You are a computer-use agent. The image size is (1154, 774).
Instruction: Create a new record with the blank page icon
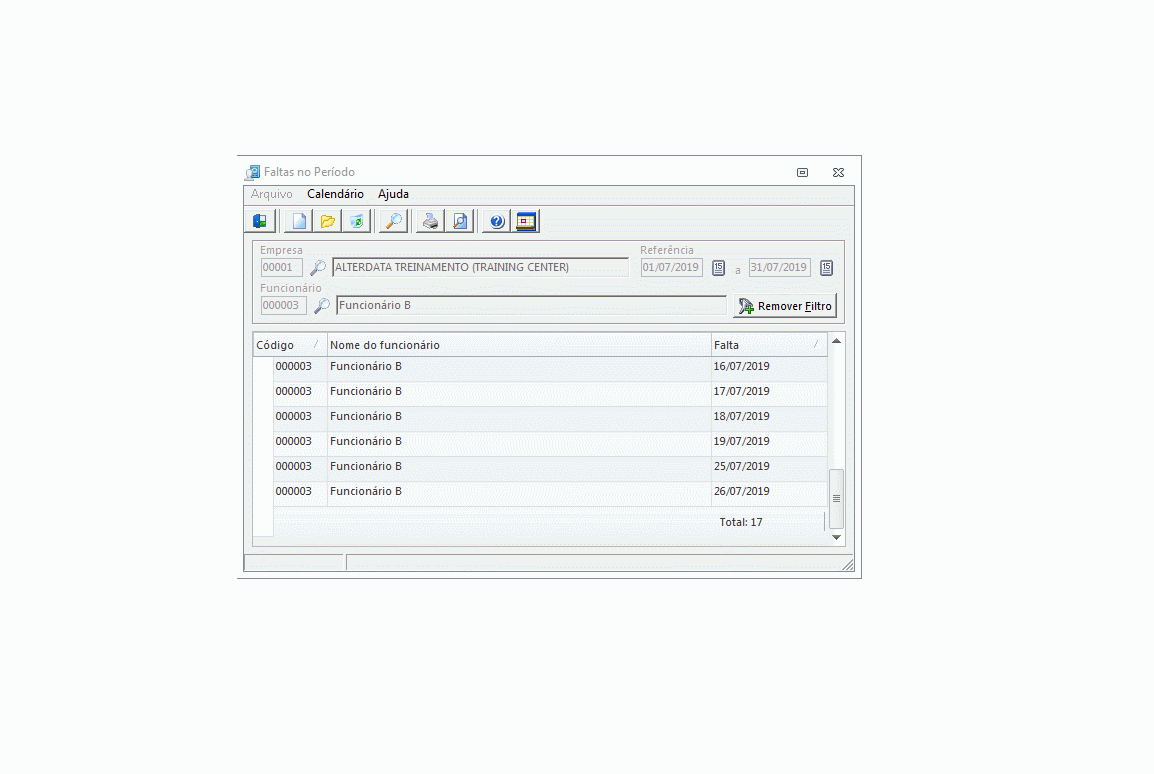click(x=299, y=221)
